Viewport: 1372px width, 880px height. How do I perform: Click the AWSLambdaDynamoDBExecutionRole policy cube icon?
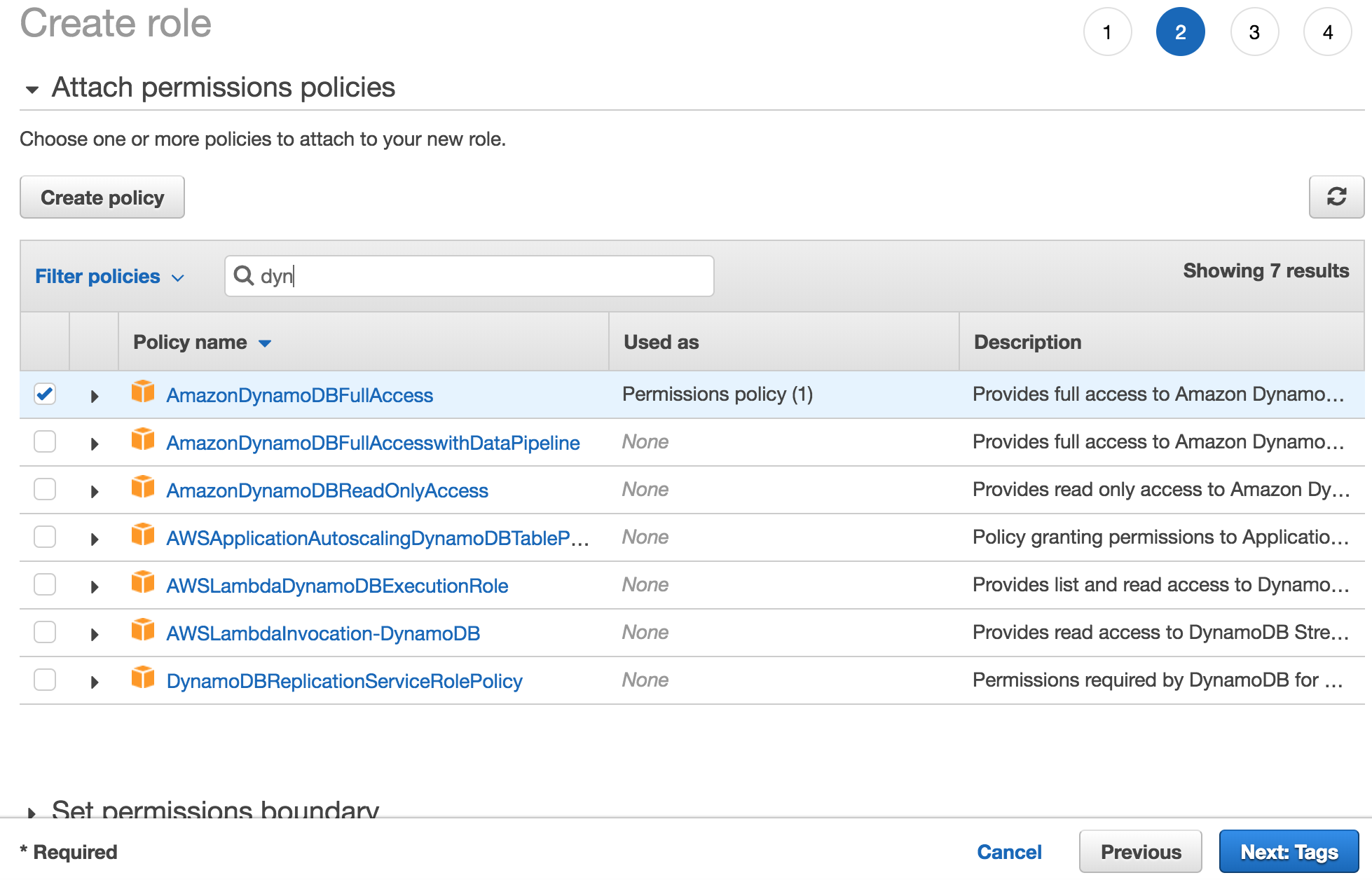tap(143, 582)
